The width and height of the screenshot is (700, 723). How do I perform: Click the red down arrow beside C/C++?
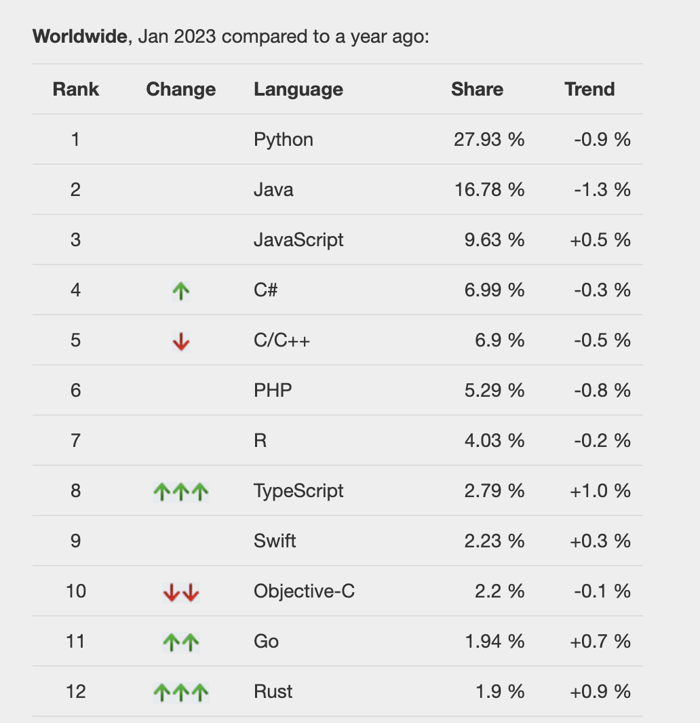tap(181, 341)
